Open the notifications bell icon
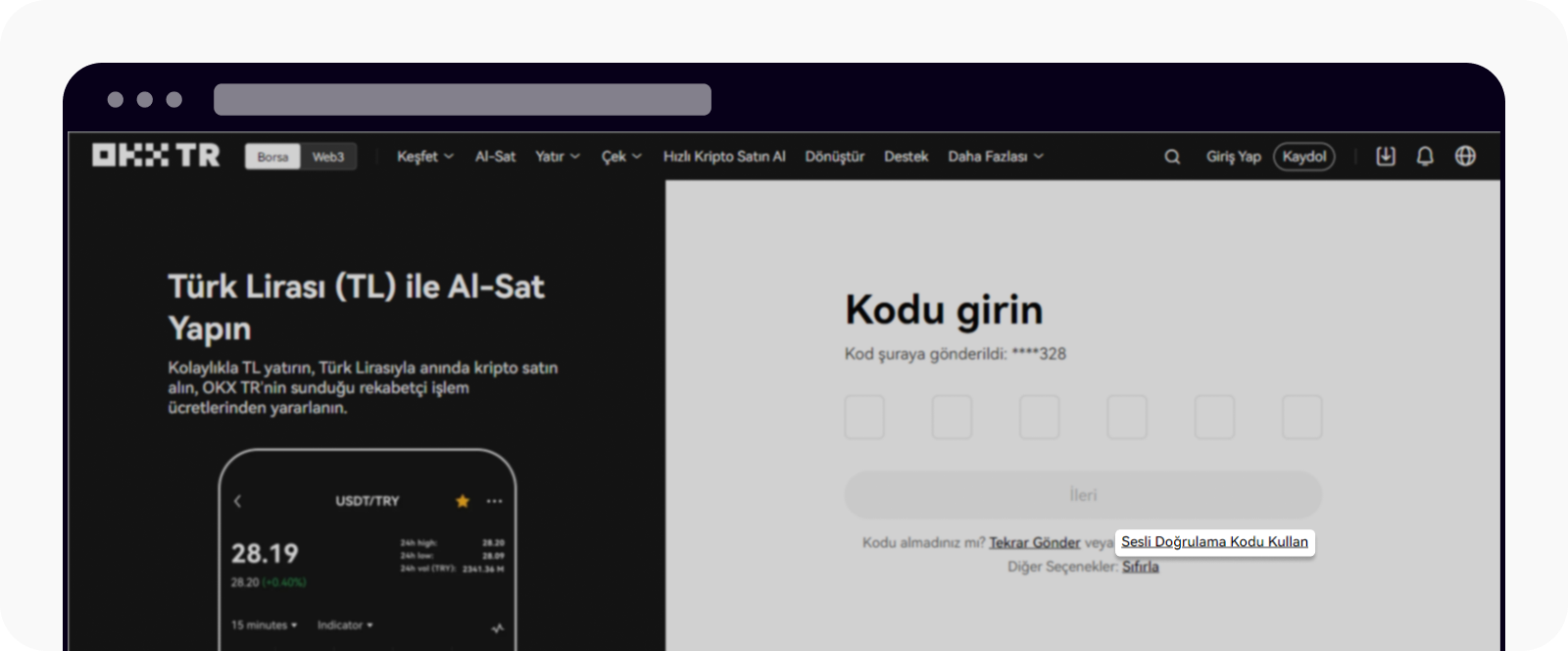This screenshot has height=651, width=1568. tap(1425, 156)
